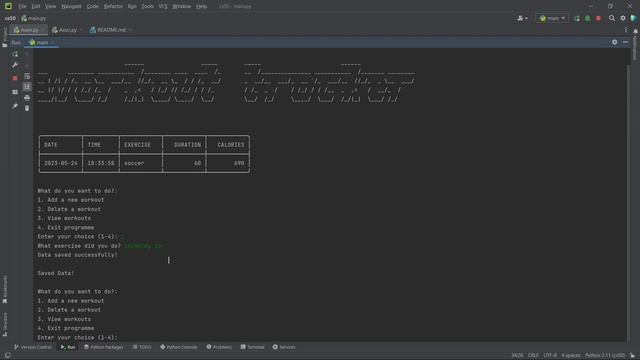Open the Terminal tool window
Screen dimensions: 640x360
click(x=253, y=347)
